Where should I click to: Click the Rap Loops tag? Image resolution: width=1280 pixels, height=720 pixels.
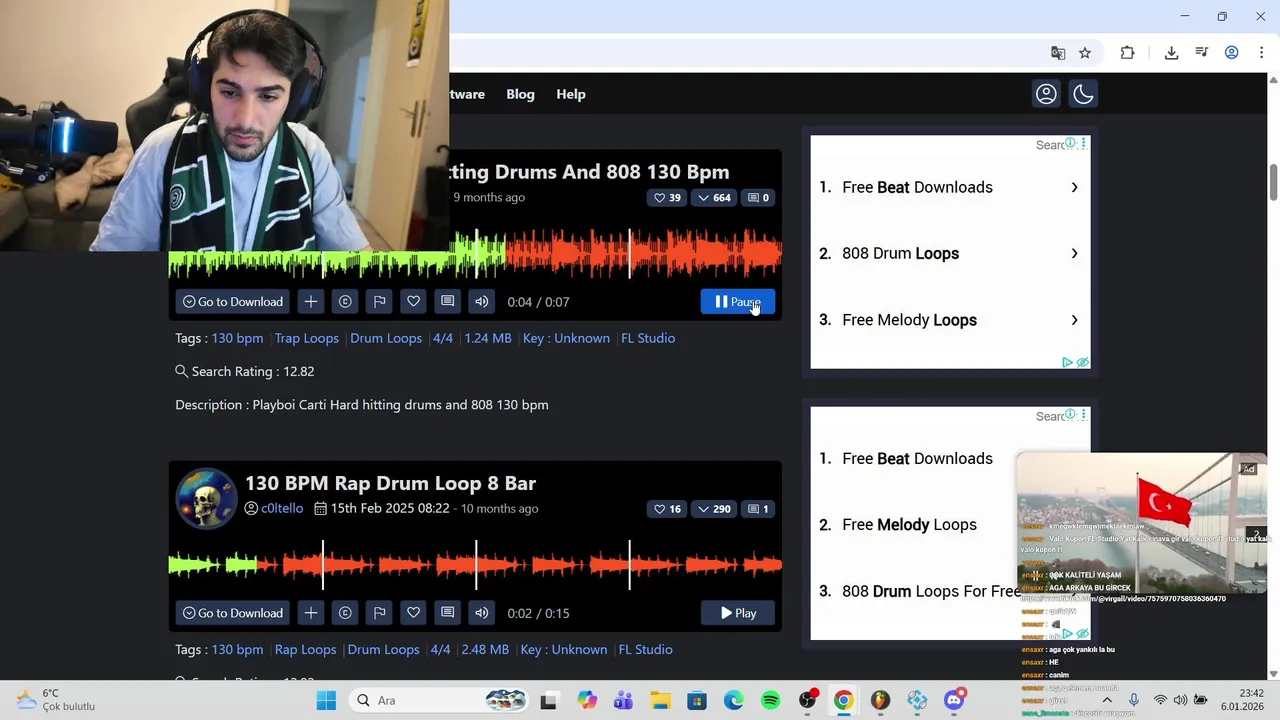click(x=305, y=649)
